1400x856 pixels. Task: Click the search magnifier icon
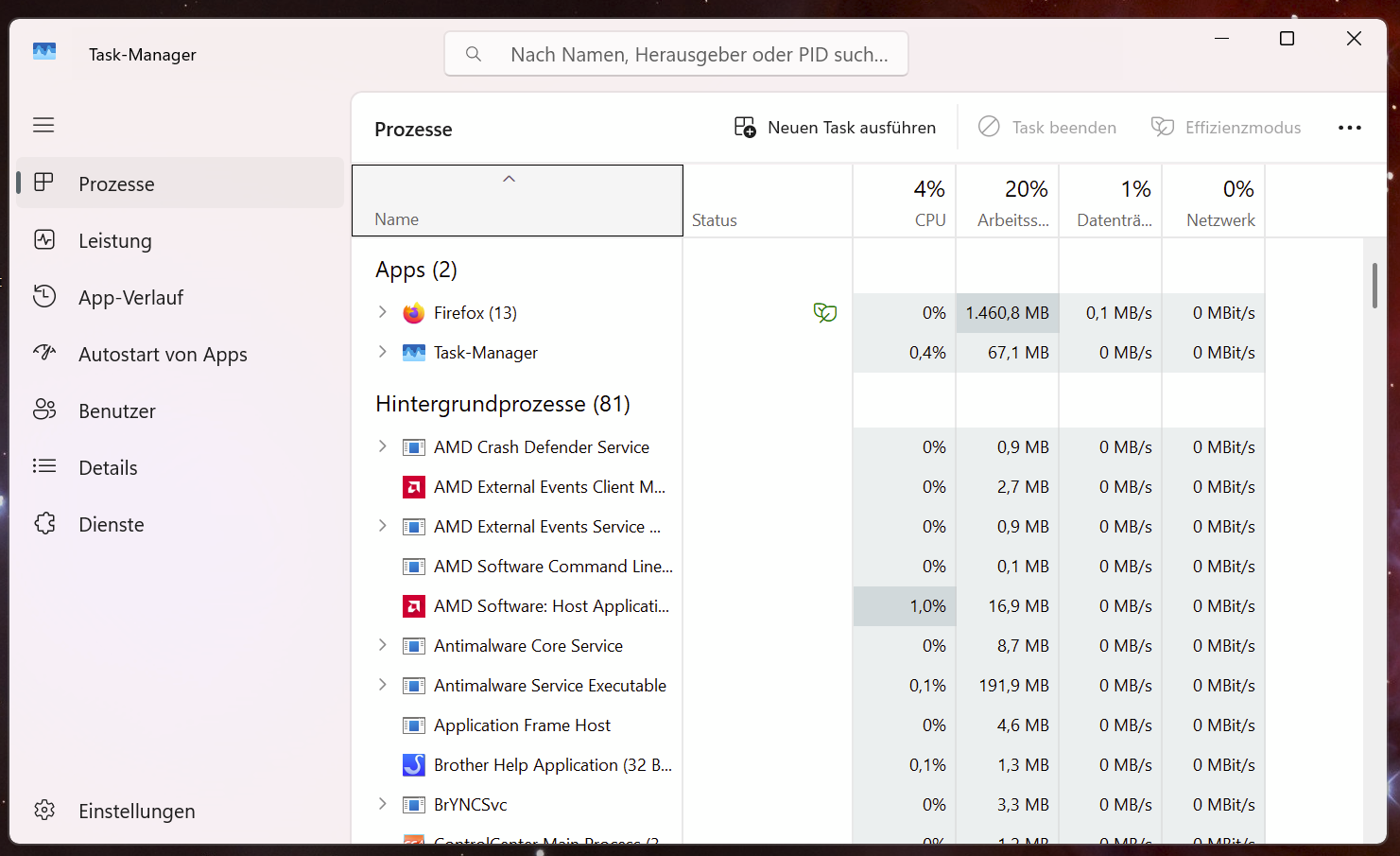pyautogui.click(x=474, y=54)
